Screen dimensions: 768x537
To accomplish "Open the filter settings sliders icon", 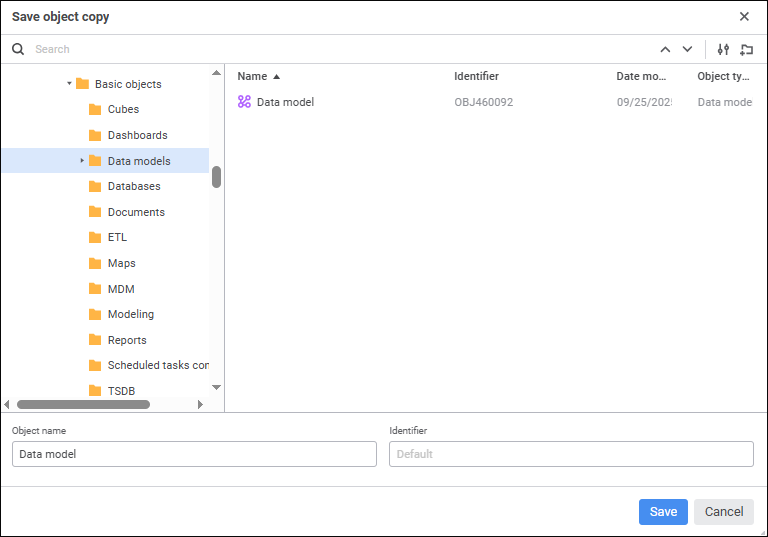I will click(724, 49).
